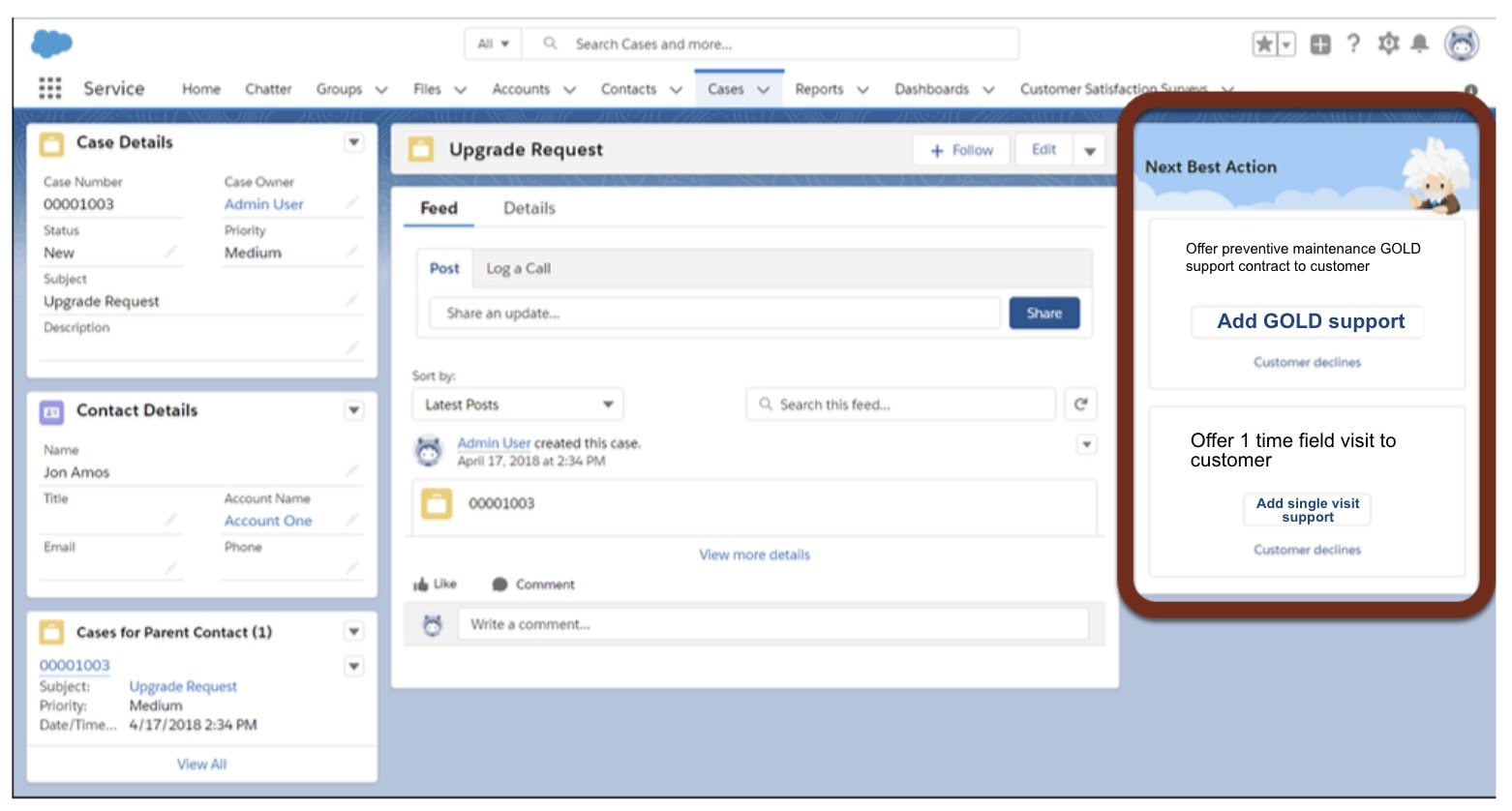Click the Salesforce cloud logo
Screen dimensions: 1512x811
[51, 44]
